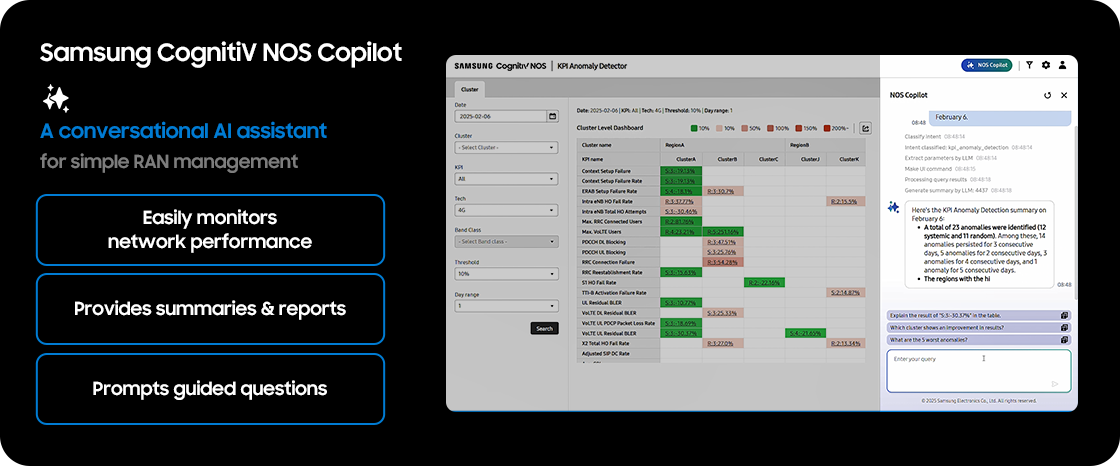Click ClusterA cell for Context Setup Failure Rate
The height and width of the screenshot is (466, 1120).
(681, 181)
